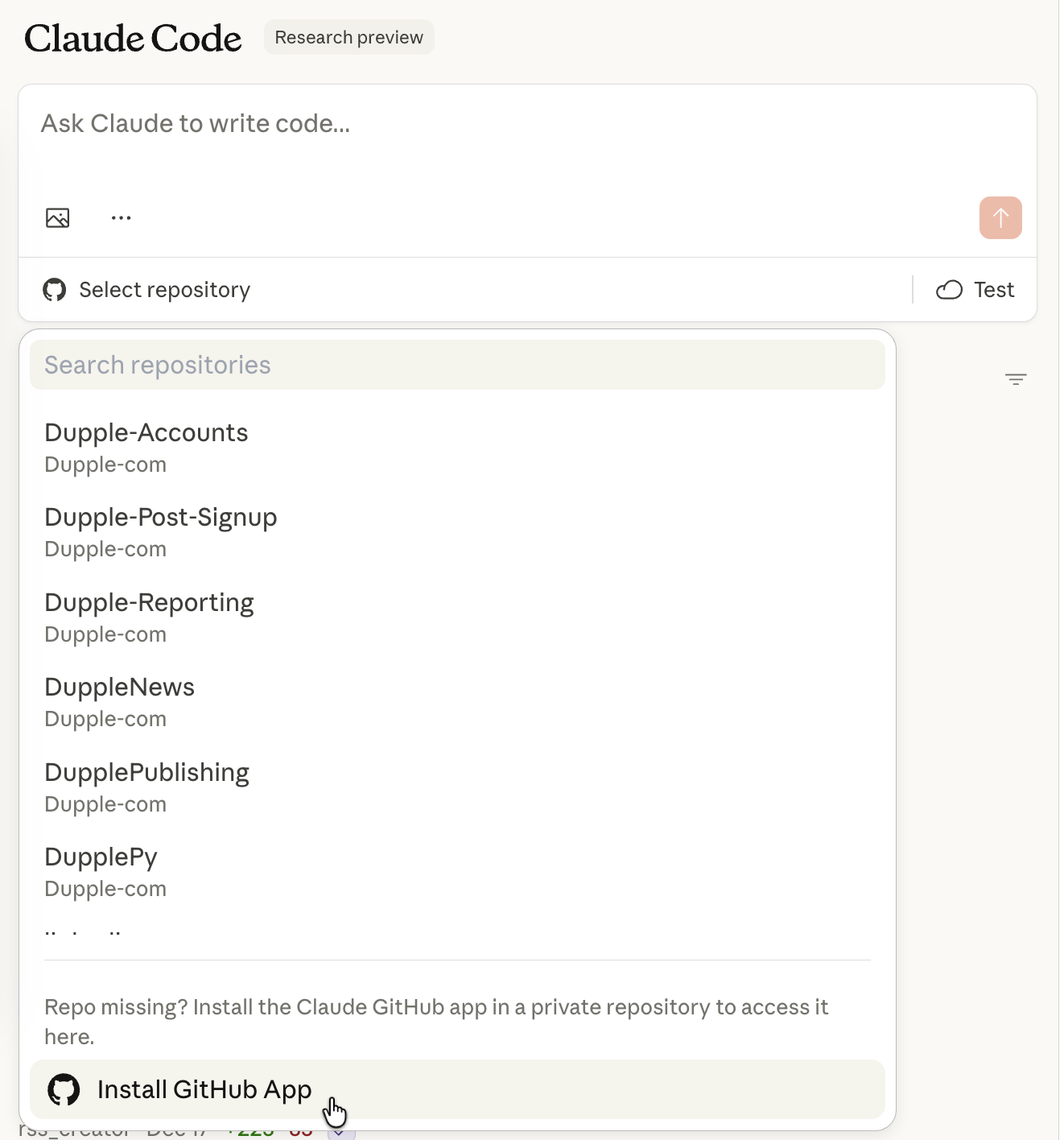Viewport: 1064px width, 1140px height.
Task: Click the image attachment icon
Action: (x=57, y=218)
